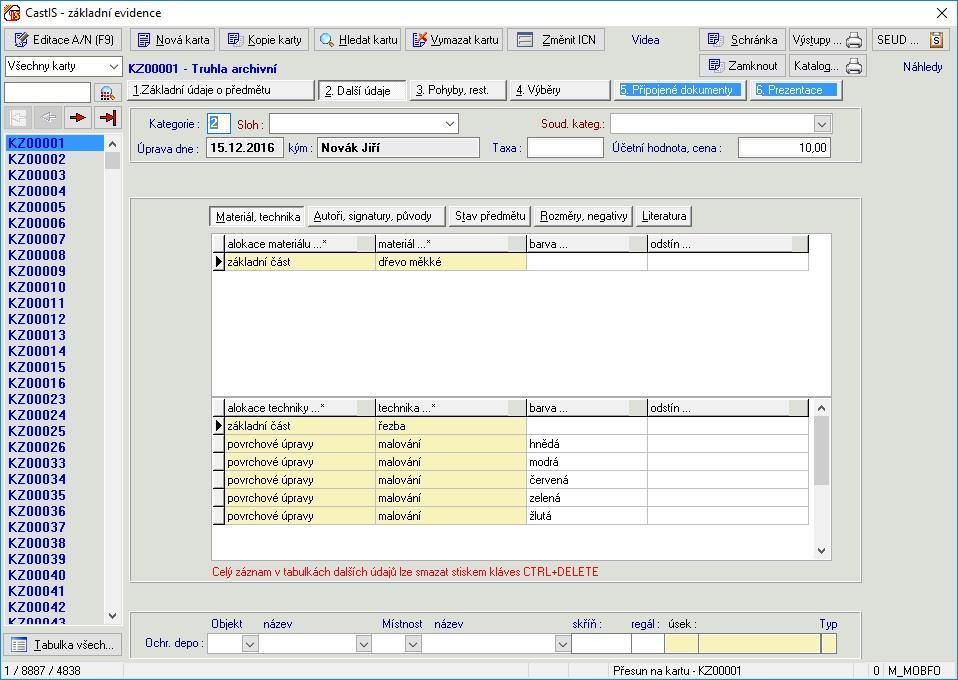Click Změnit ICN button
The height and width of the screenshot is (680, 958).
pyautogui.click(x=556, y=40)
